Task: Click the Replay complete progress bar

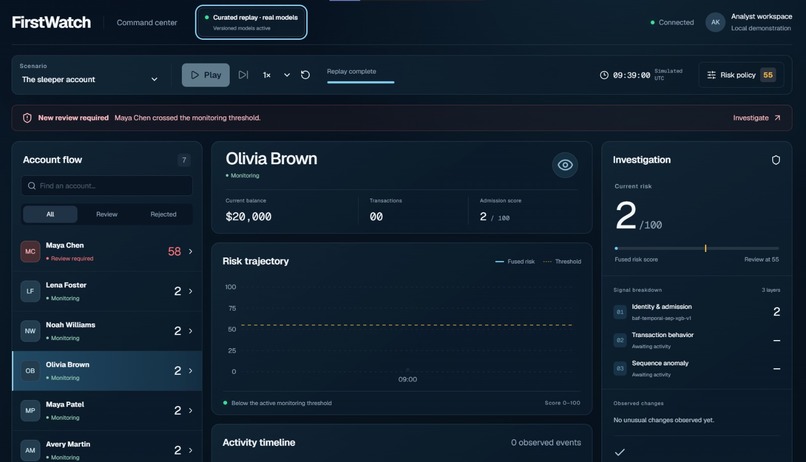Action: click(360, 82)
